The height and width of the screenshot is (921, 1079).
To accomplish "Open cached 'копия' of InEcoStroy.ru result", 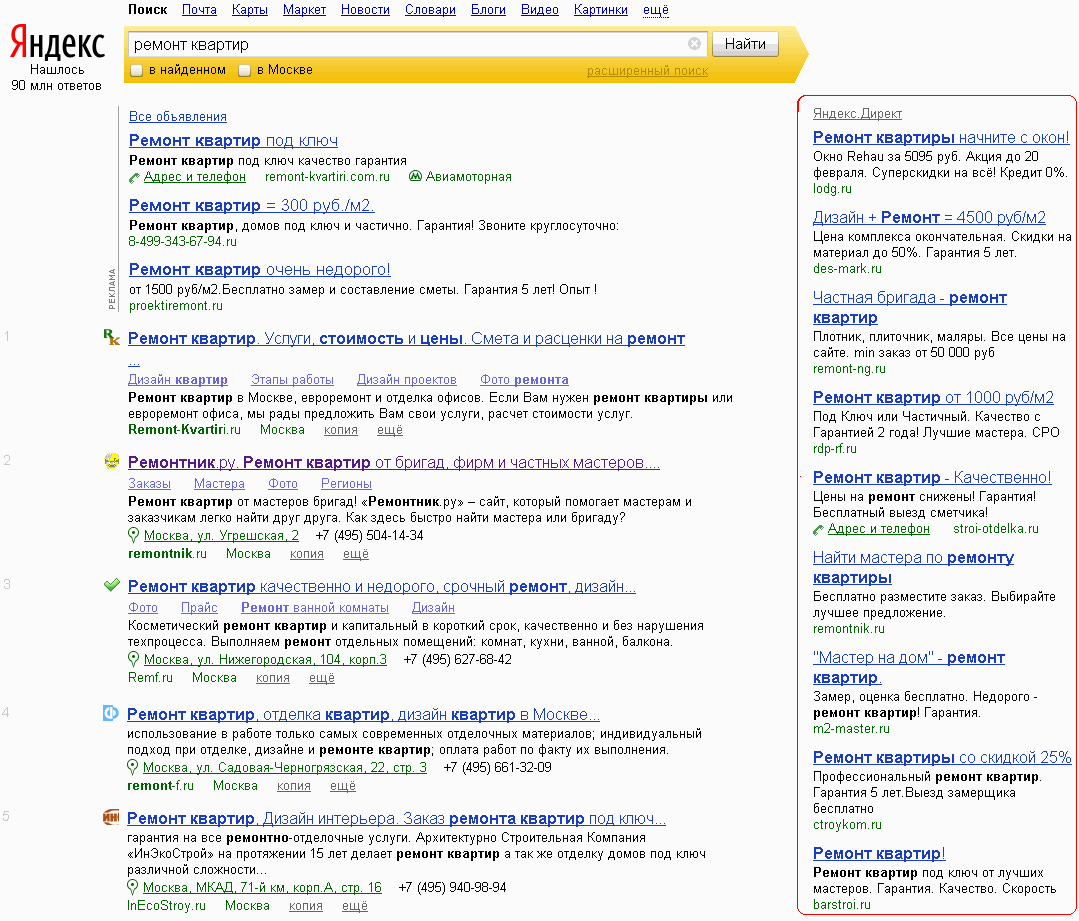I will pos(306,905).
